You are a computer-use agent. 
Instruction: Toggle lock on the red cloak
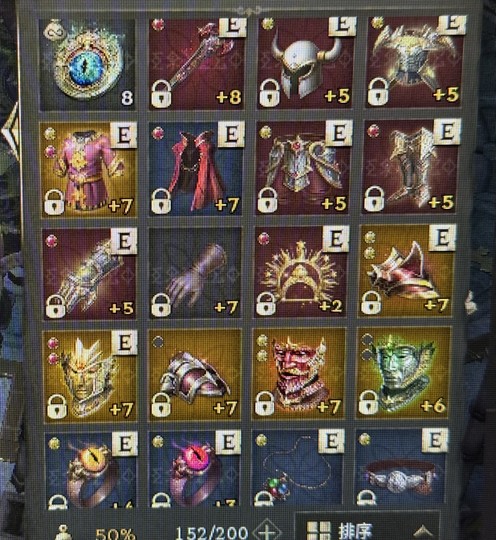coord(161,201)
